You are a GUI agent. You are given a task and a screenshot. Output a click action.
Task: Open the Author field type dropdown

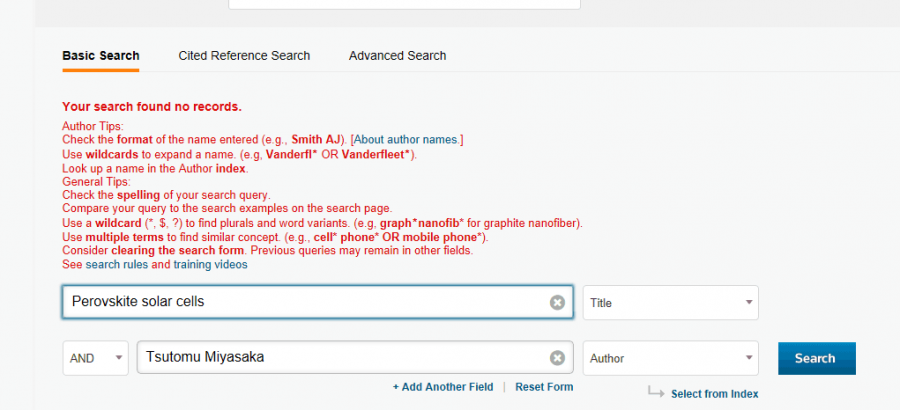tap(670, 358)
